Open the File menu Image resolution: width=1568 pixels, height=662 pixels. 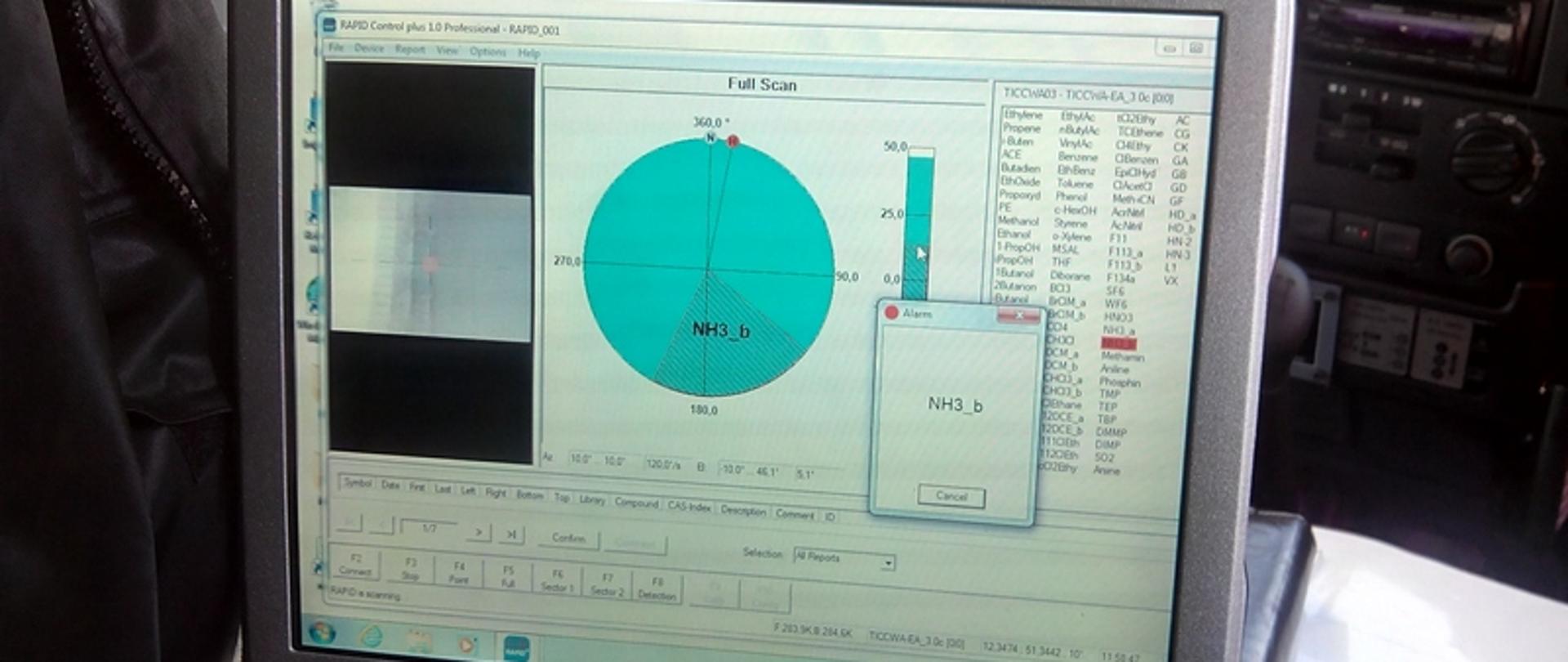tap(336, 47)
